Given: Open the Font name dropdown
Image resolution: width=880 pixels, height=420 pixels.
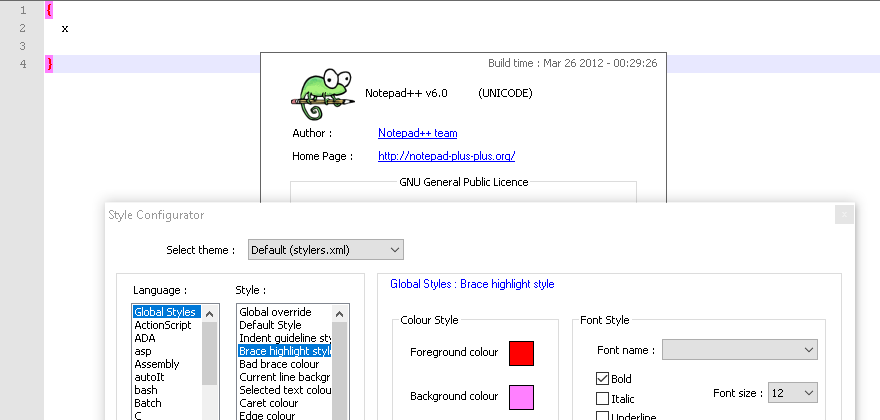Looking at the screenshot, I should point(740,350).
